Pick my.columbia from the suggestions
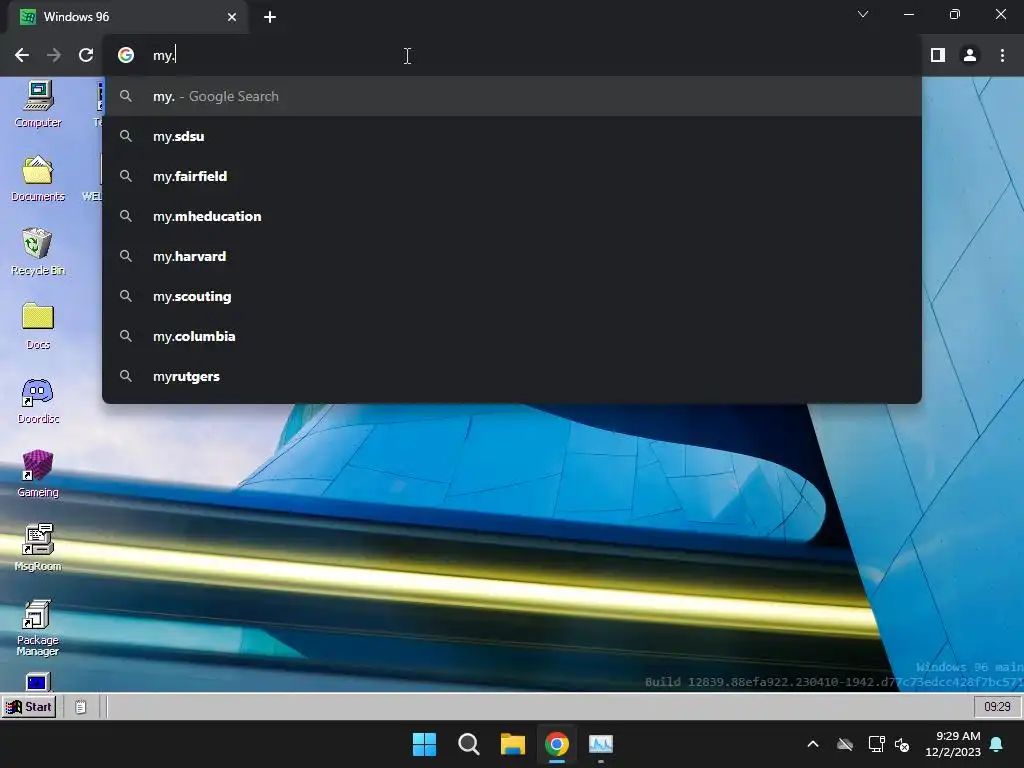Image resolution: width=1024 pixels, height=768 pixels. [512, 336]
